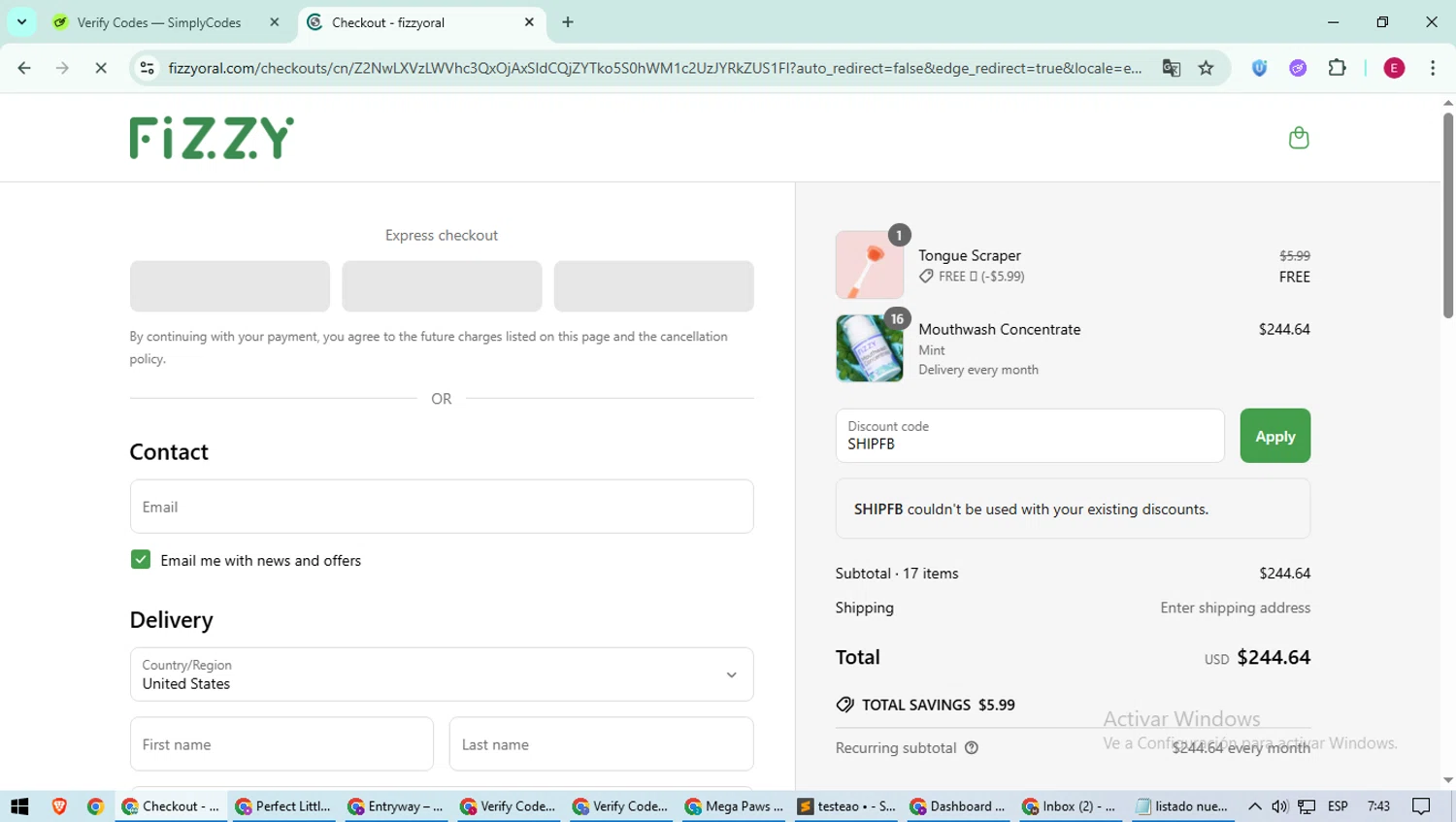The image size is (1456, 822).
Task: Click the Discount code field
Action: (1030, 436)
